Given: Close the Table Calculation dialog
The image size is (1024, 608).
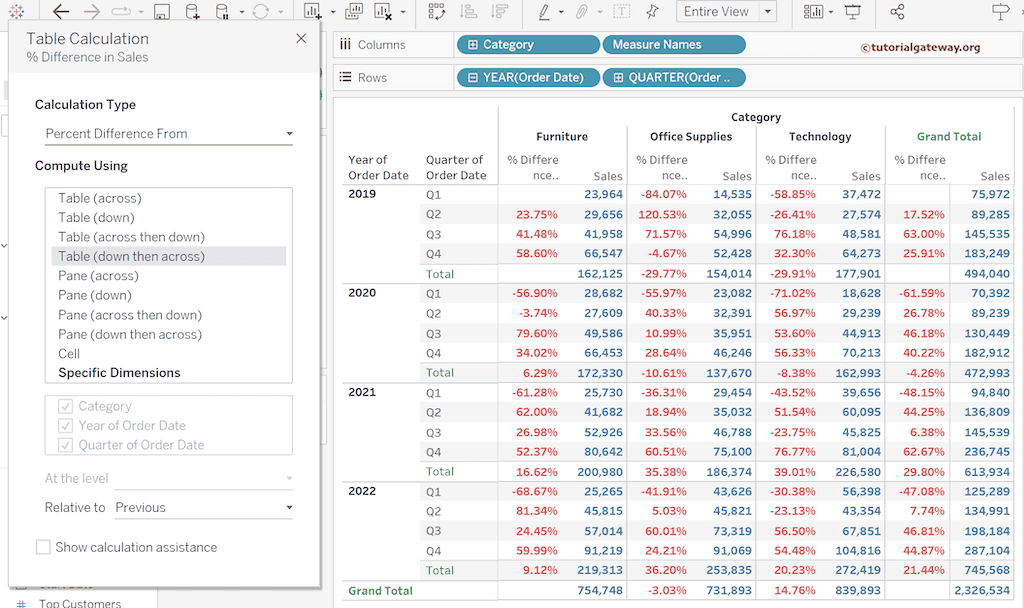Looking at the screenshot, I should [x=301, y=39].
